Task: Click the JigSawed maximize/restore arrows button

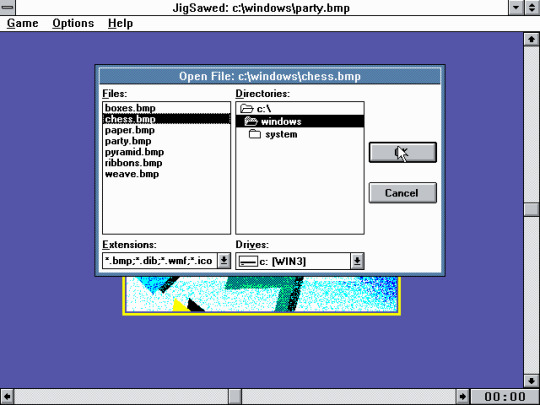Action: 532,7
